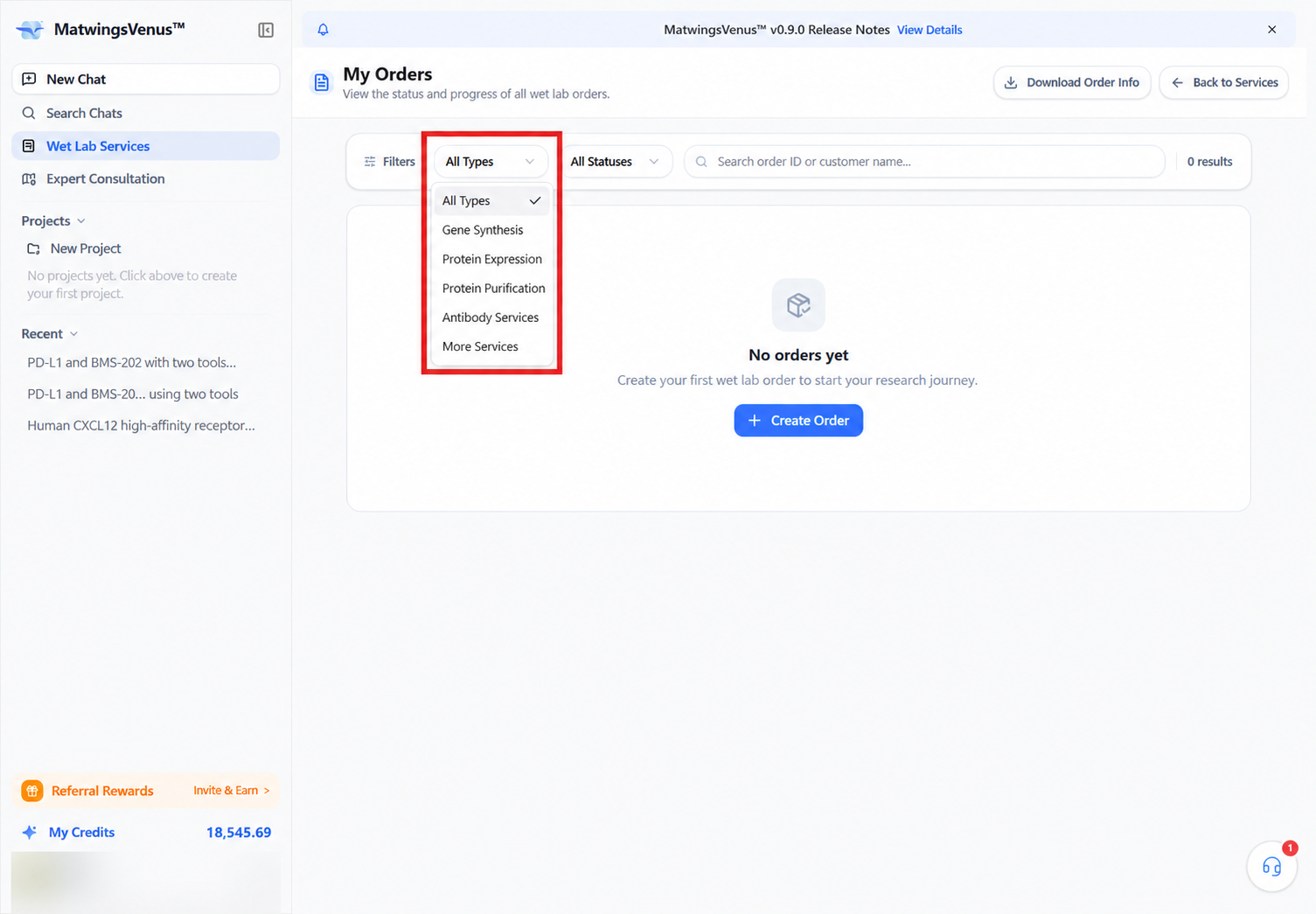
Task: Open Search Chats
Action: (x=146, y=113)
